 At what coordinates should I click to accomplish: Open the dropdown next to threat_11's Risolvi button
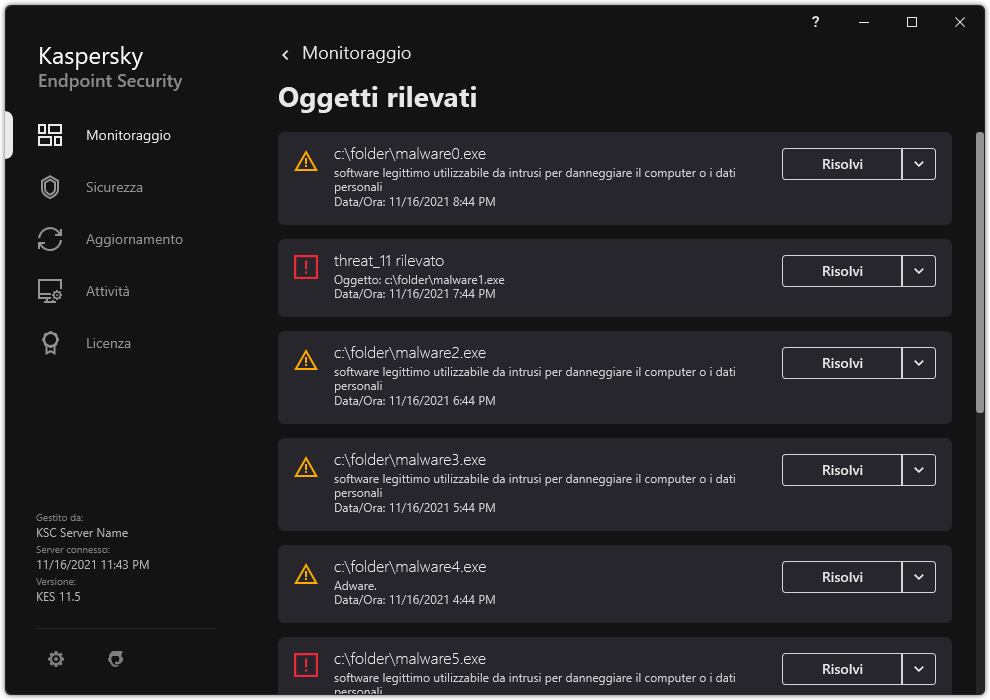pyautogui.click(x=919, y=271)
